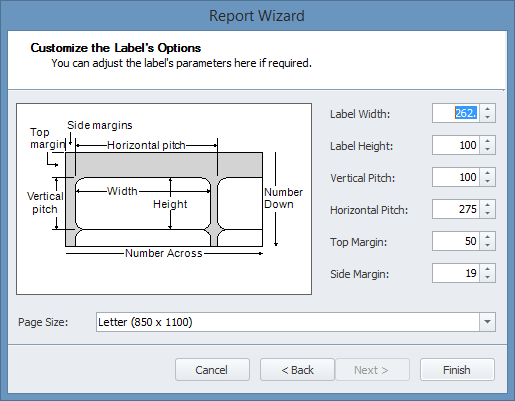Decrease Label Height using down spinner
The width and height of the screenshot is (515, 401).
point(488,149)
